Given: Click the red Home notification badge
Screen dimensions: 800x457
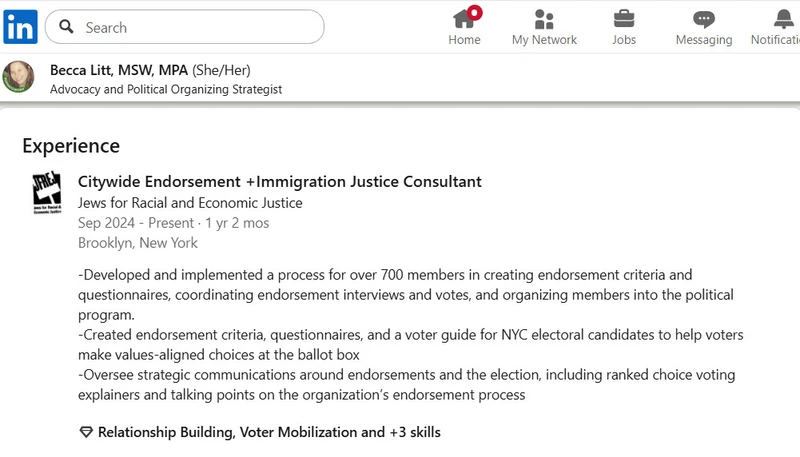Looking at the screenshot, I should coord(475,12).
